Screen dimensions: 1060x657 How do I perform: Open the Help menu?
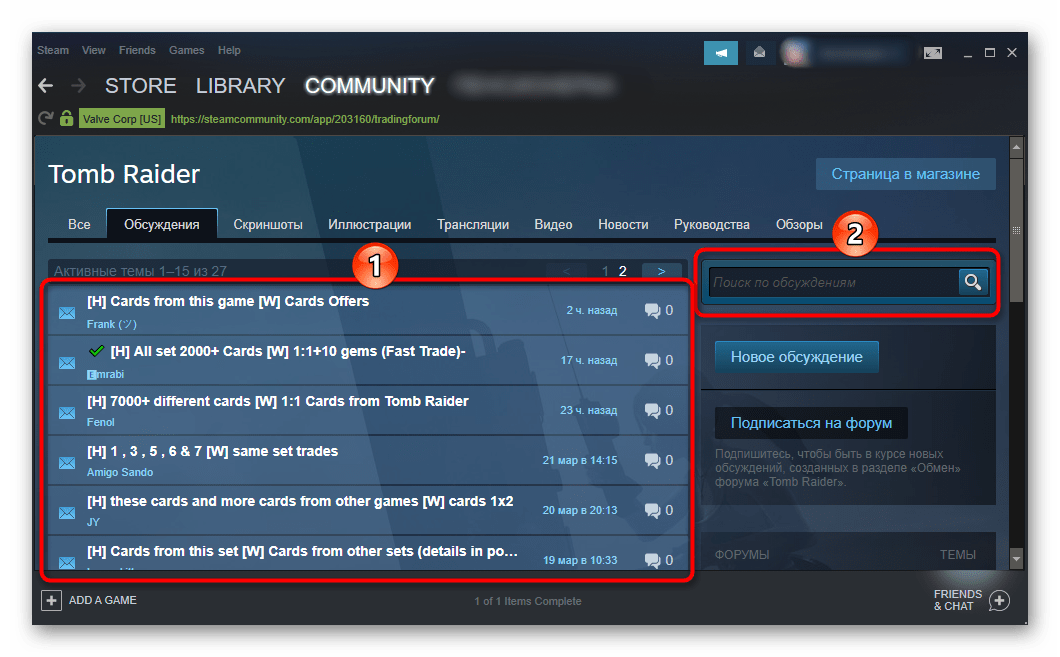pyautogui.click(x=229, y=50)
